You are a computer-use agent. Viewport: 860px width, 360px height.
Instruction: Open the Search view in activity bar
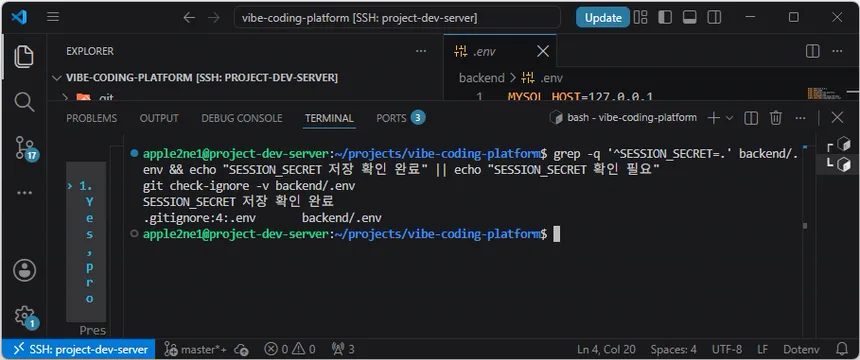24,102
